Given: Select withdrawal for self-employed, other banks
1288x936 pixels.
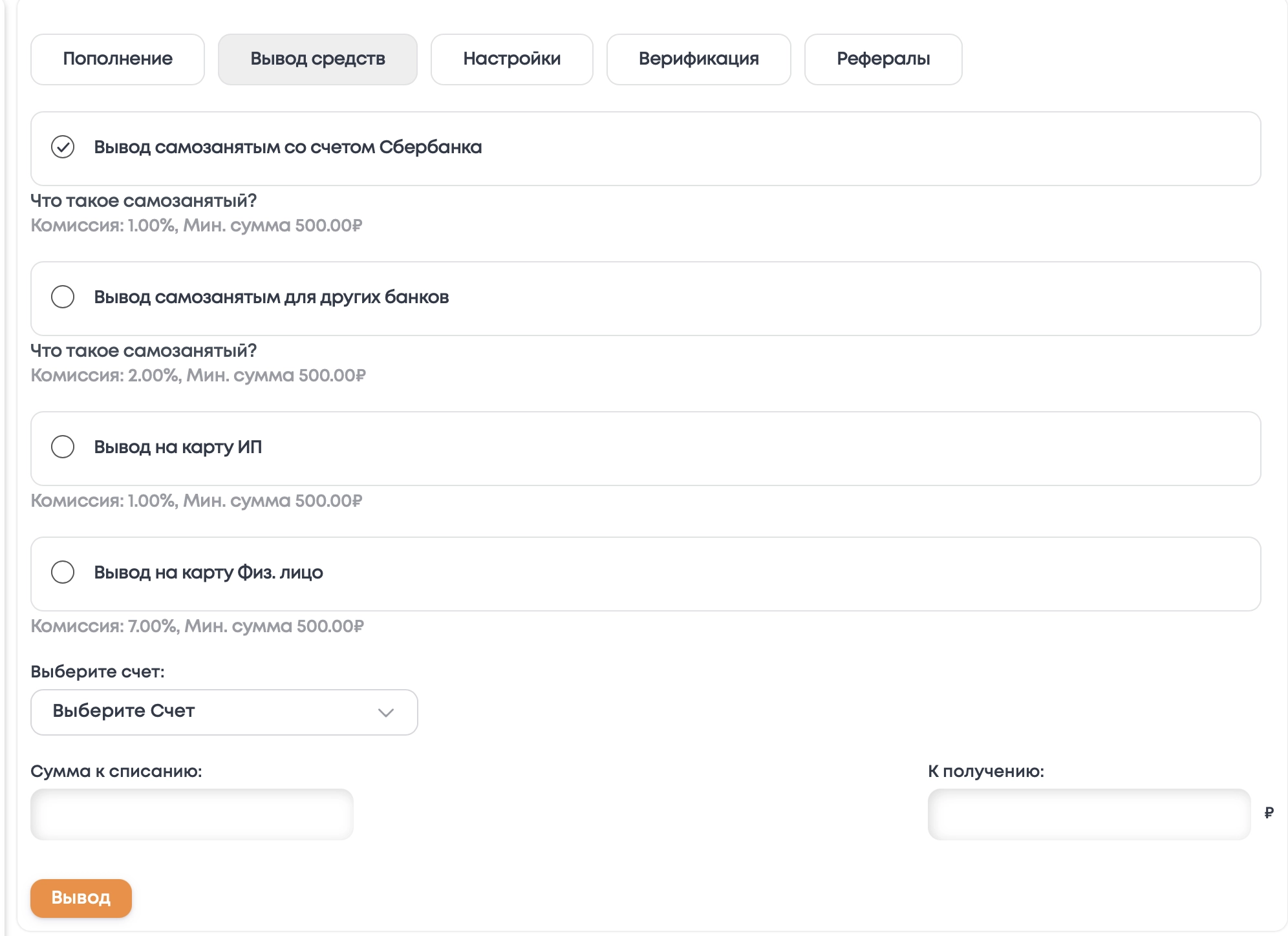Looking at the screenshot, I should [63, 297].
